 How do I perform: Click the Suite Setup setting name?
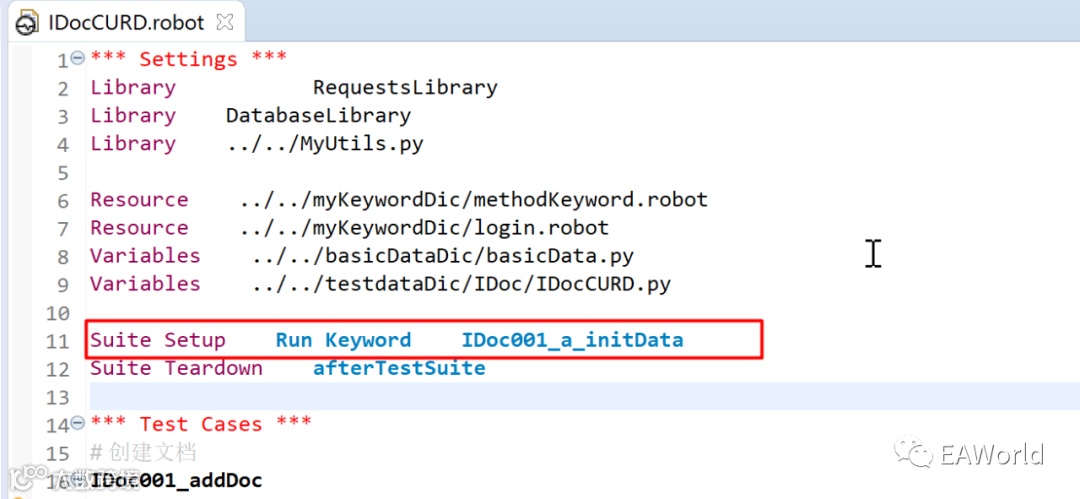158,340
